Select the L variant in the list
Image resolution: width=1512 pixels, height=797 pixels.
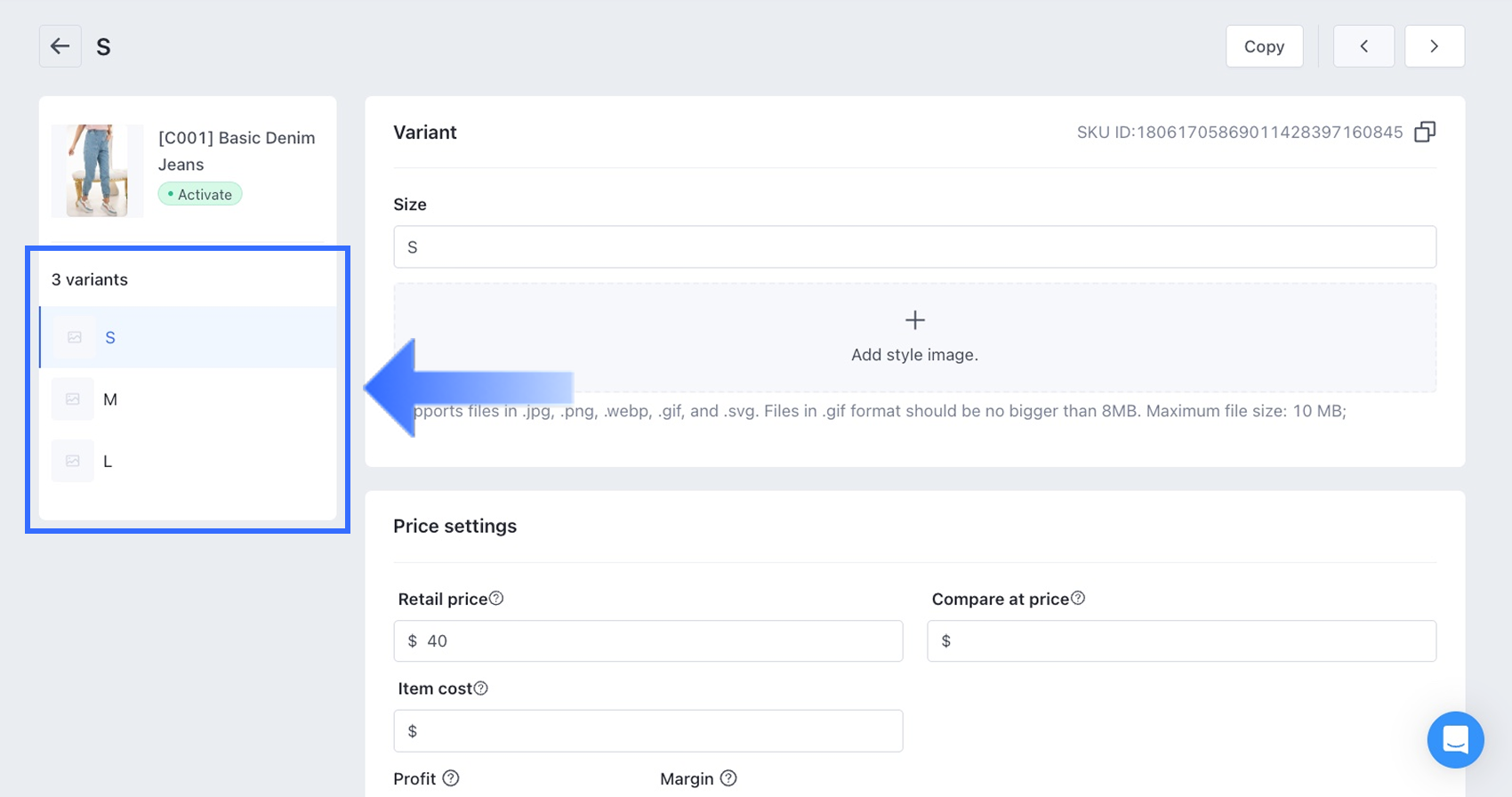pos(108,462)
